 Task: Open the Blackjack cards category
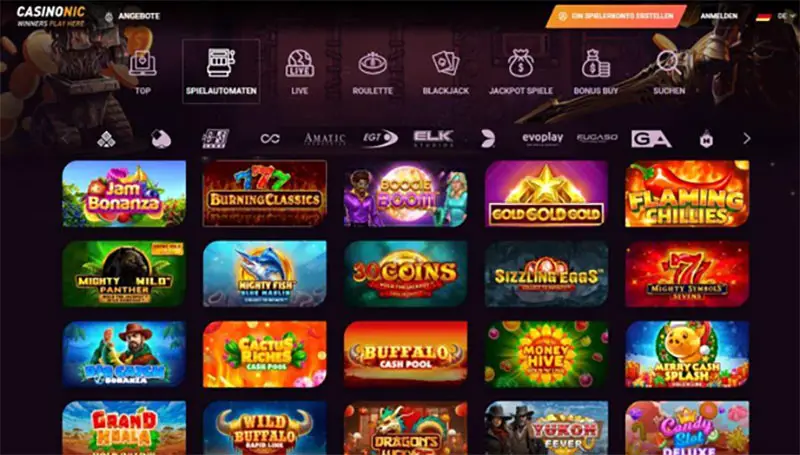pos(445,72)
